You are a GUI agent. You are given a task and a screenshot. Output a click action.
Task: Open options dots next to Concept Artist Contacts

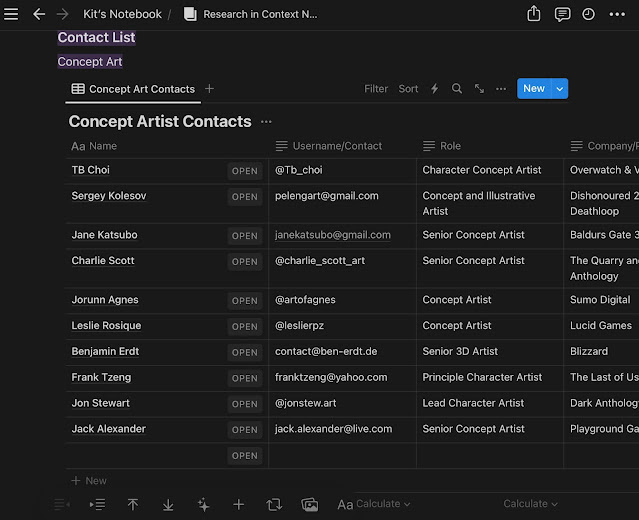[266, 122]
